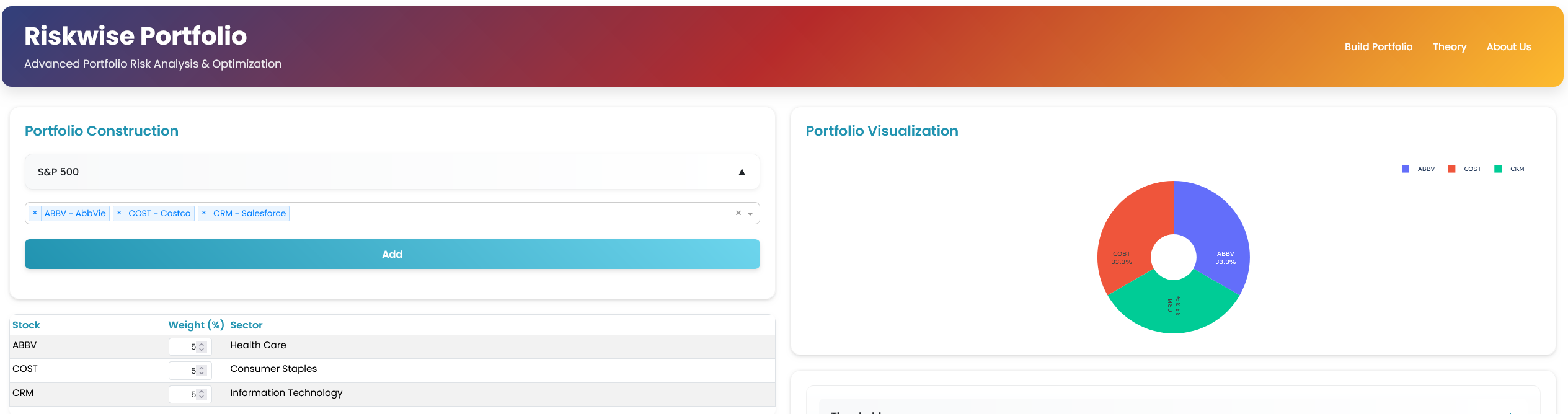Open the About Us link
This screenshot has height=414, width=1568.
click(x=1508, y=47)
